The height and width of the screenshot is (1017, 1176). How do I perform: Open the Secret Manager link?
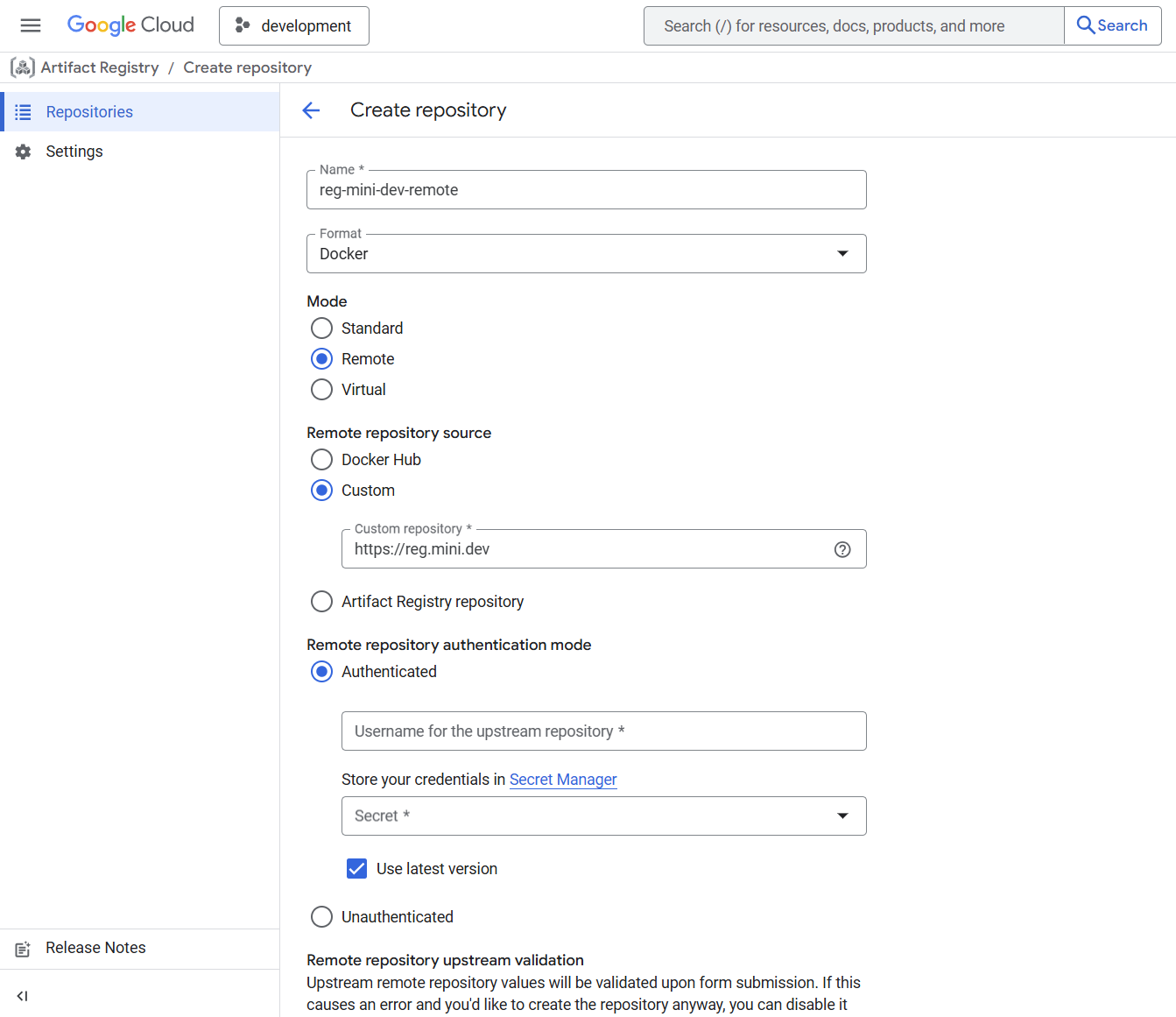pos(563,779)
